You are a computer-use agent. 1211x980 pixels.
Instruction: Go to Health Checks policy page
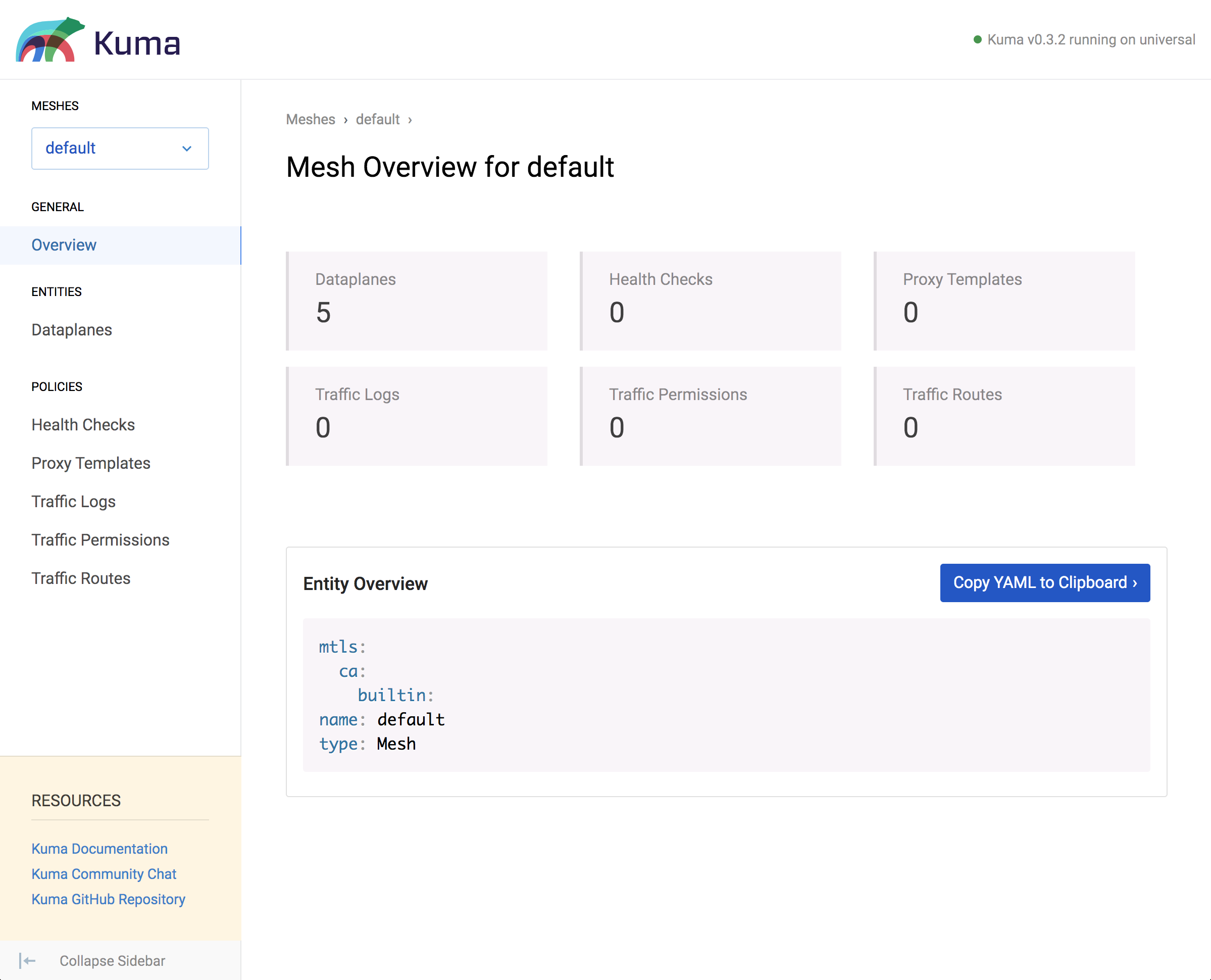pos(83,424)
